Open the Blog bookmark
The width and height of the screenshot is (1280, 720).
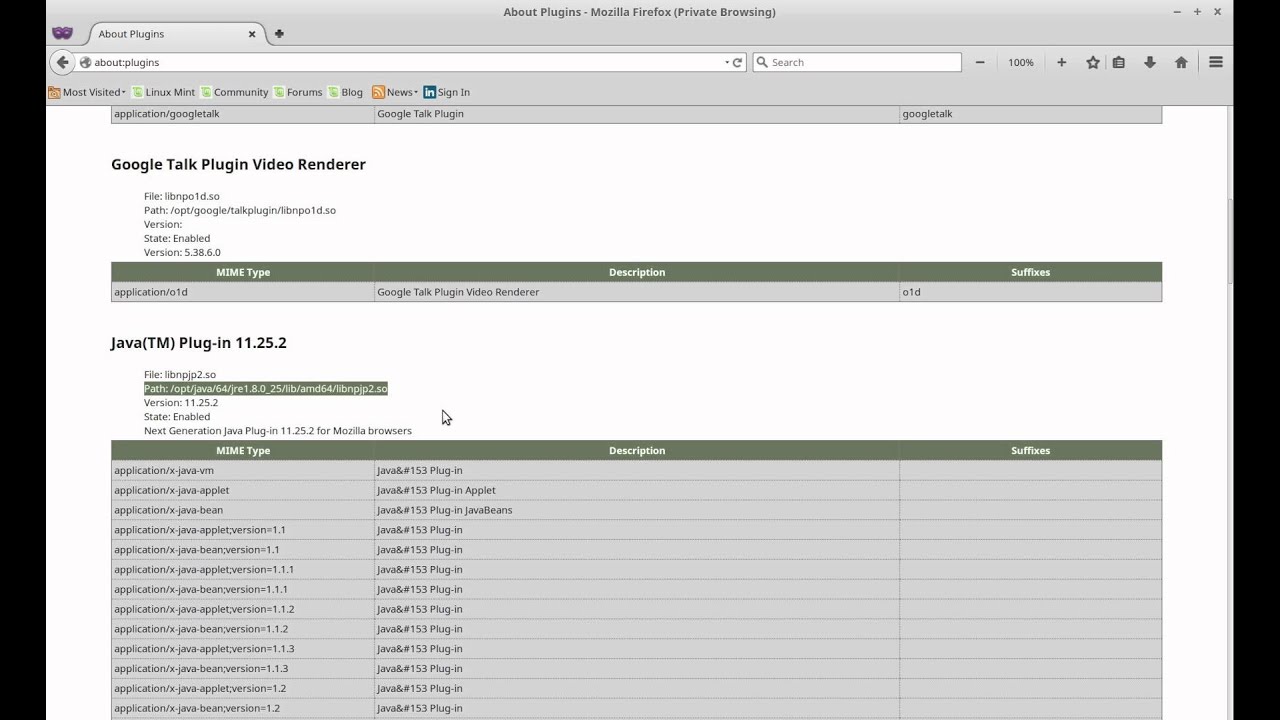coord(345,92)
